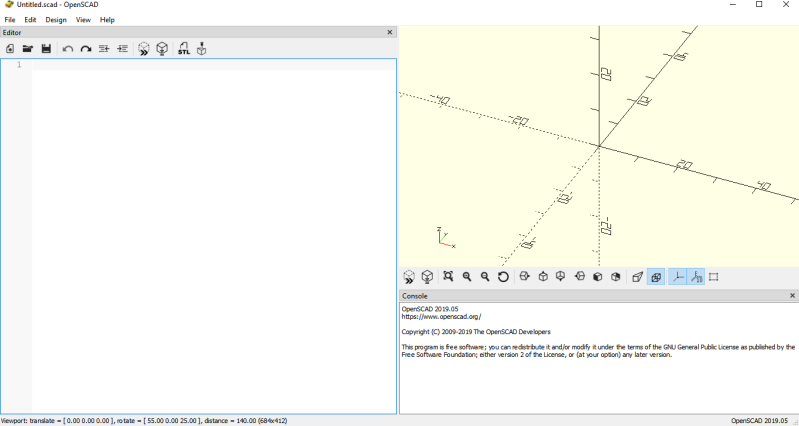The height and width of the screenshot is (426, 799).
Task: Render the model from the viewport toolbar
Action: (x=427, y=277)
